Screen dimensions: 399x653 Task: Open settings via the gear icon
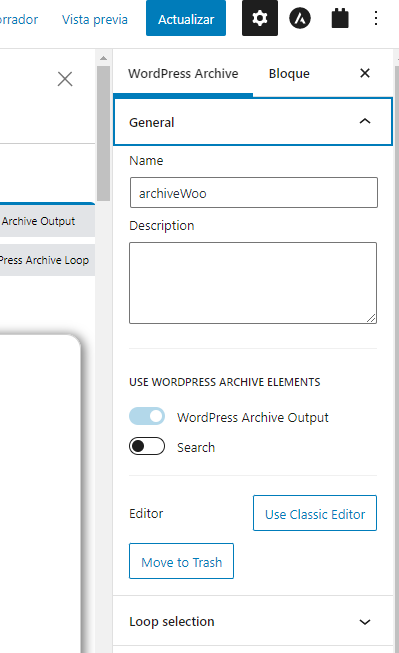(259, 18)
